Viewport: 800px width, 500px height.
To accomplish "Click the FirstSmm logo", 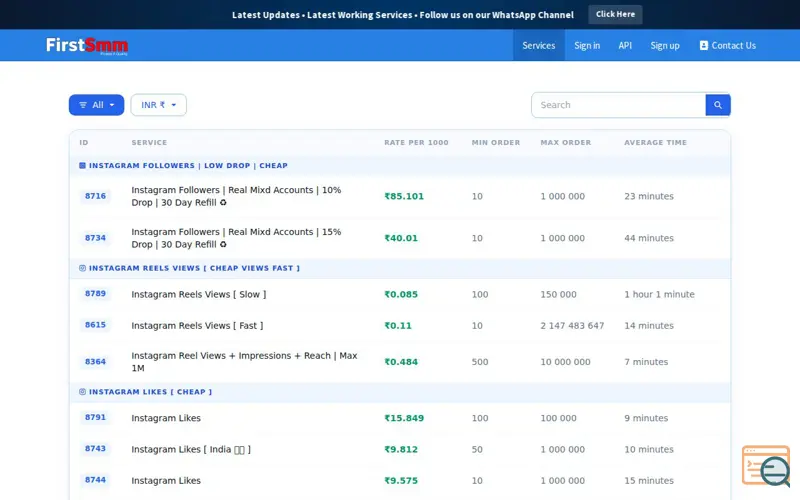I will tap(87, 45).
